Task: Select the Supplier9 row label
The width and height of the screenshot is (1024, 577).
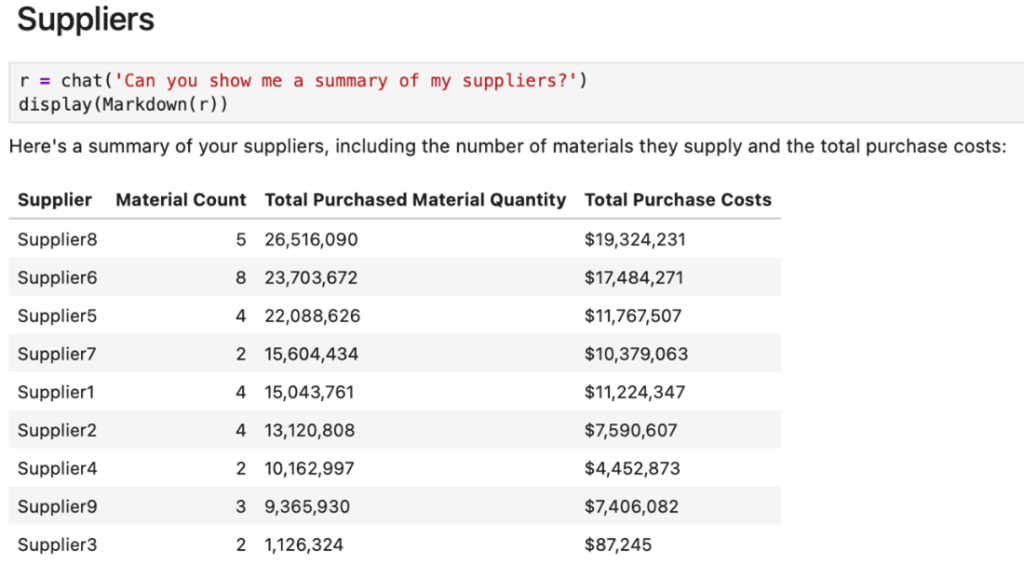Action: pyautogui.click(x=57, y=507)
